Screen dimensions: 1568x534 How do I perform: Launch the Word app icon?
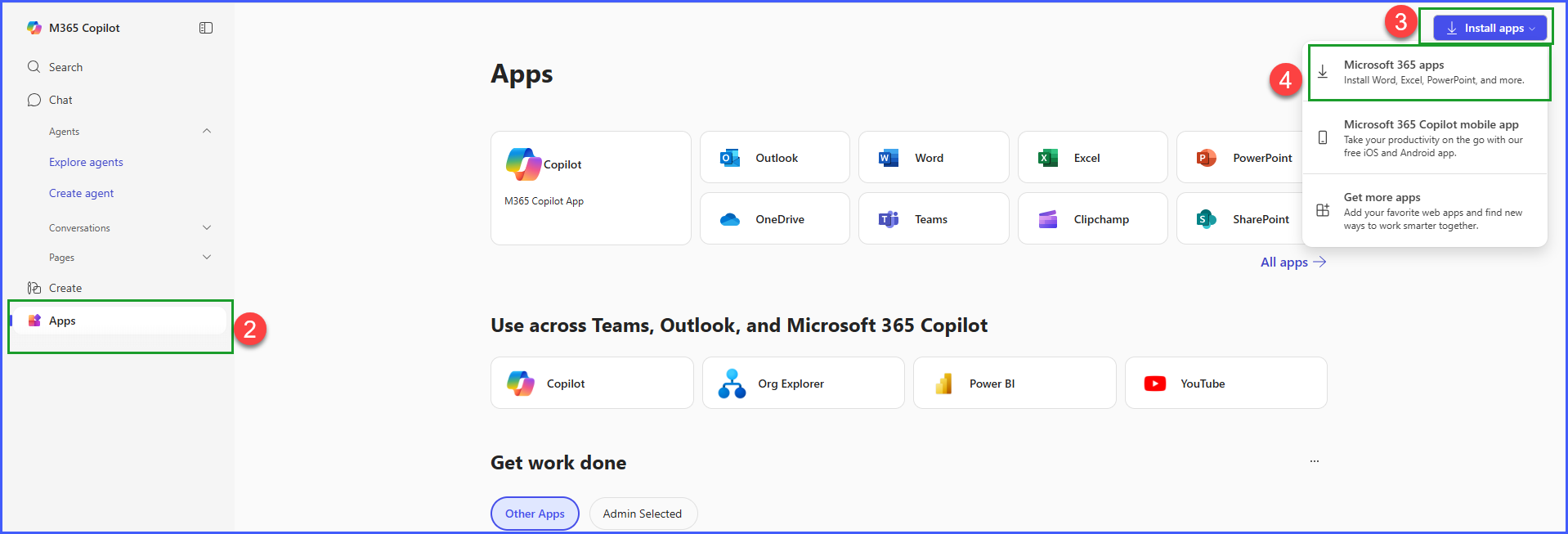(x=889, y=158)
